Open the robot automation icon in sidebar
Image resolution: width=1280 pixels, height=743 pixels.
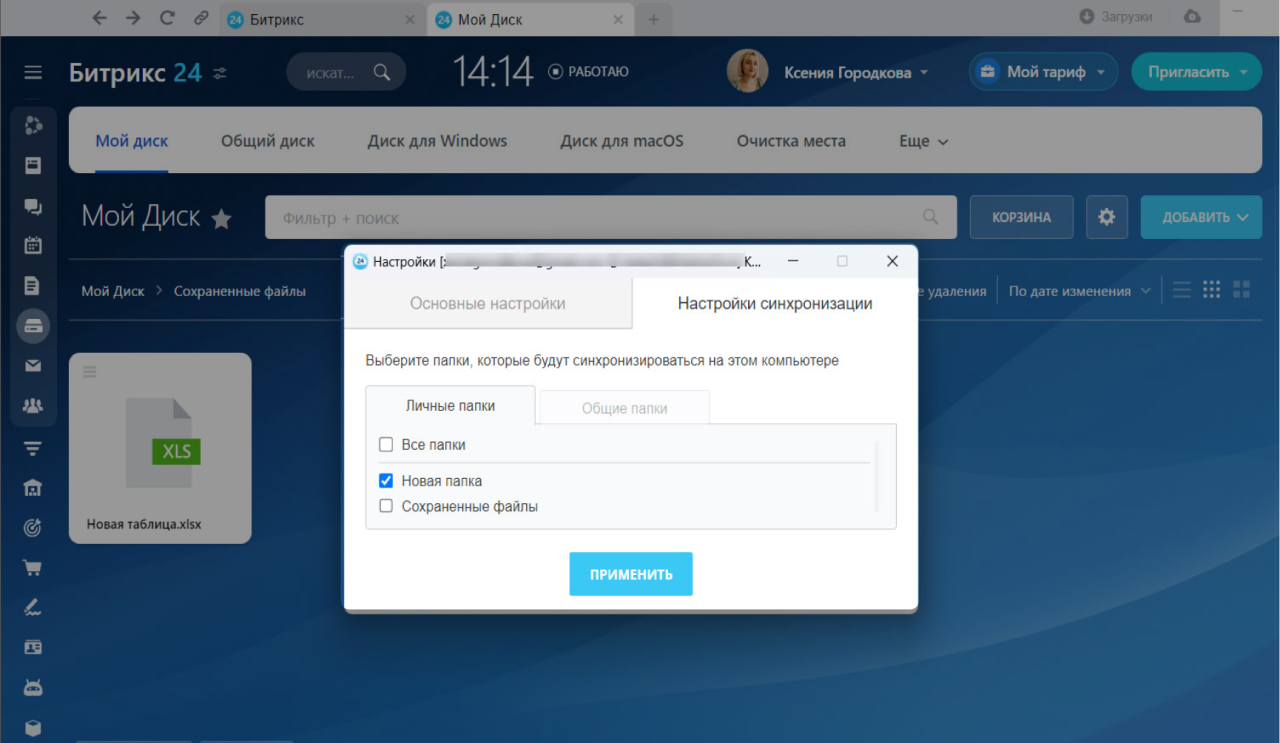coord(33,688)
